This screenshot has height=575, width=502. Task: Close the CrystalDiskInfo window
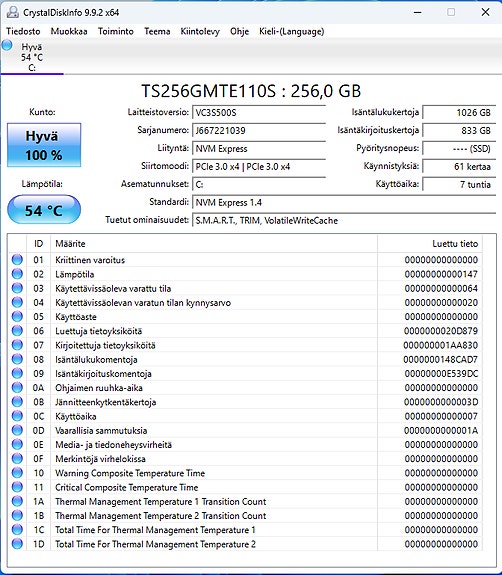point(485,12)
